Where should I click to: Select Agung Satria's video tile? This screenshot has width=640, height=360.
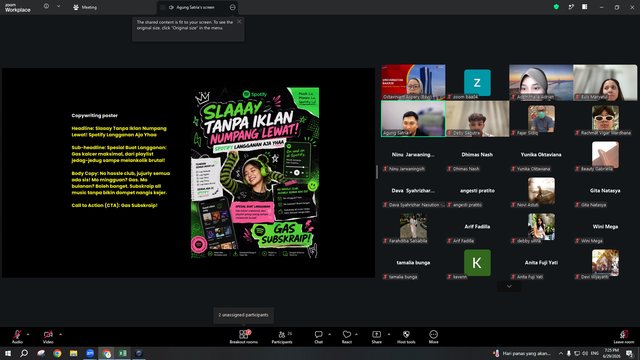(x=413, y=119)
